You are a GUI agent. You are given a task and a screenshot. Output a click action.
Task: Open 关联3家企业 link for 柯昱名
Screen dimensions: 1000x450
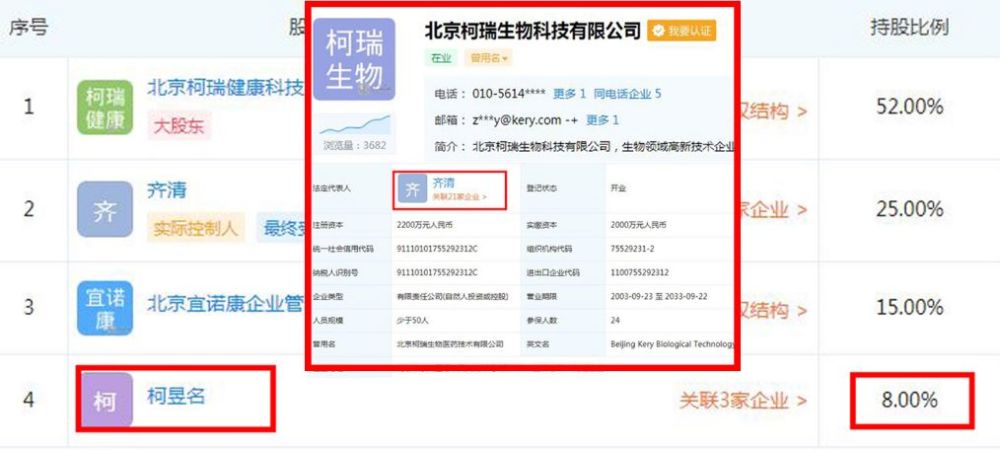[x=743, y=400]
